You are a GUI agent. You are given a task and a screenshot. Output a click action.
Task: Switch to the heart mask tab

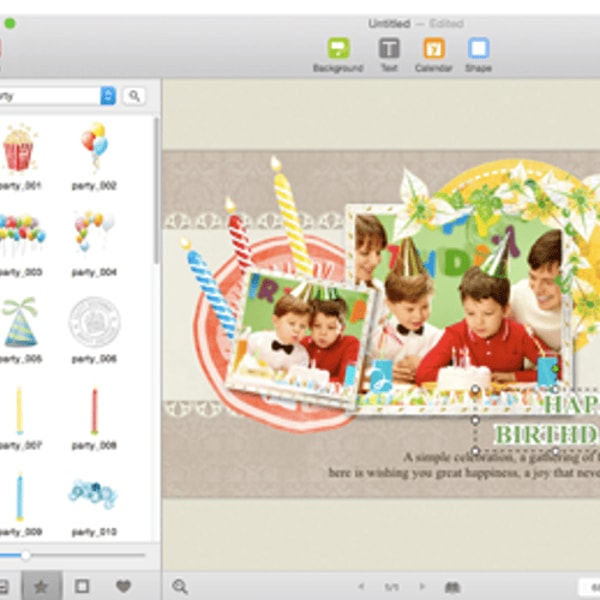pyautogui.click(x=124, y=586)
